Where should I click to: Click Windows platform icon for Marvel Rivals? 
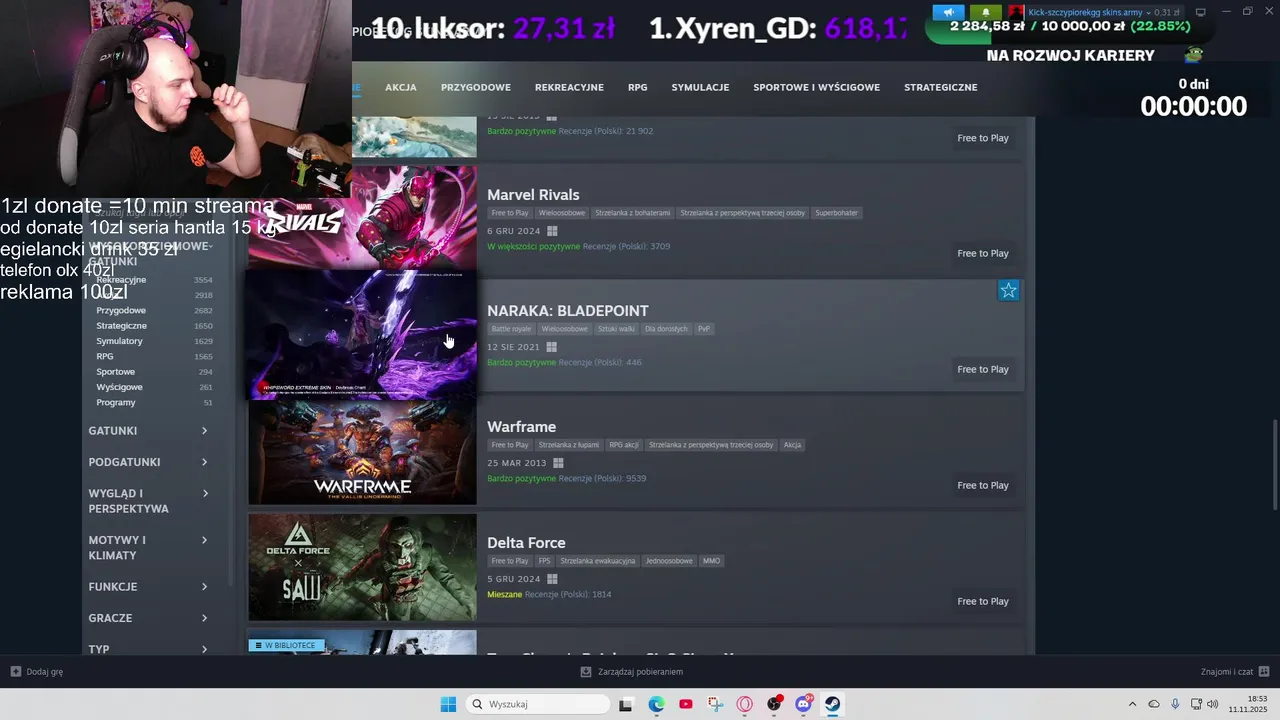tap(552, 231)
